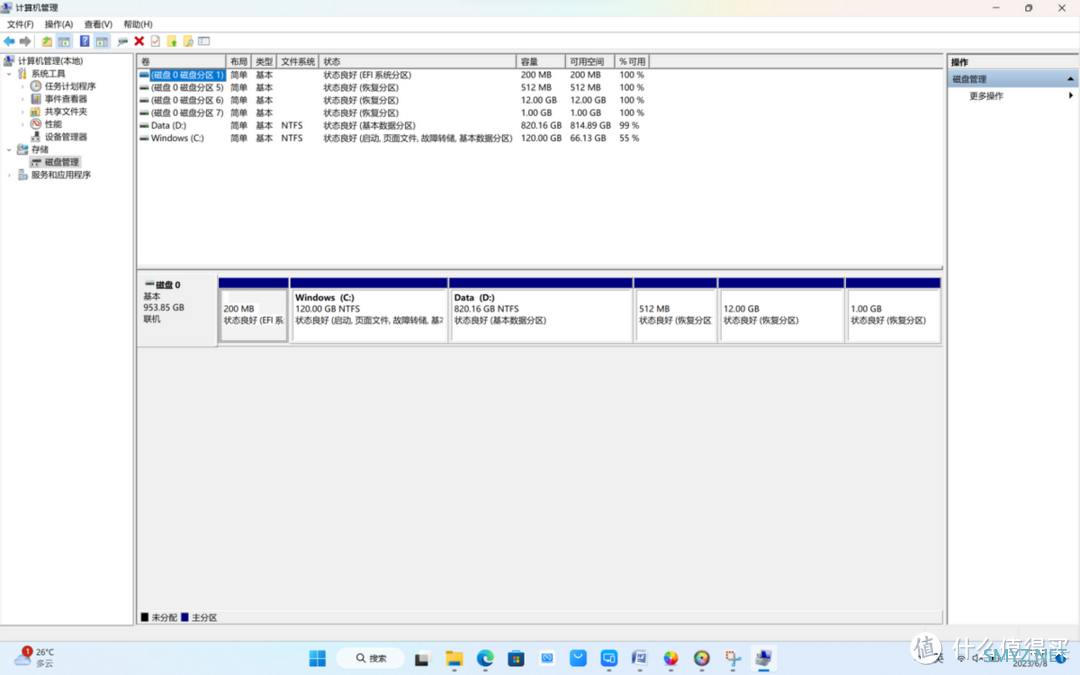Viewport: 1080px width, 675px height.
Task: Select 计算机管理(本地) root node
Action: (x=50, y=61)
